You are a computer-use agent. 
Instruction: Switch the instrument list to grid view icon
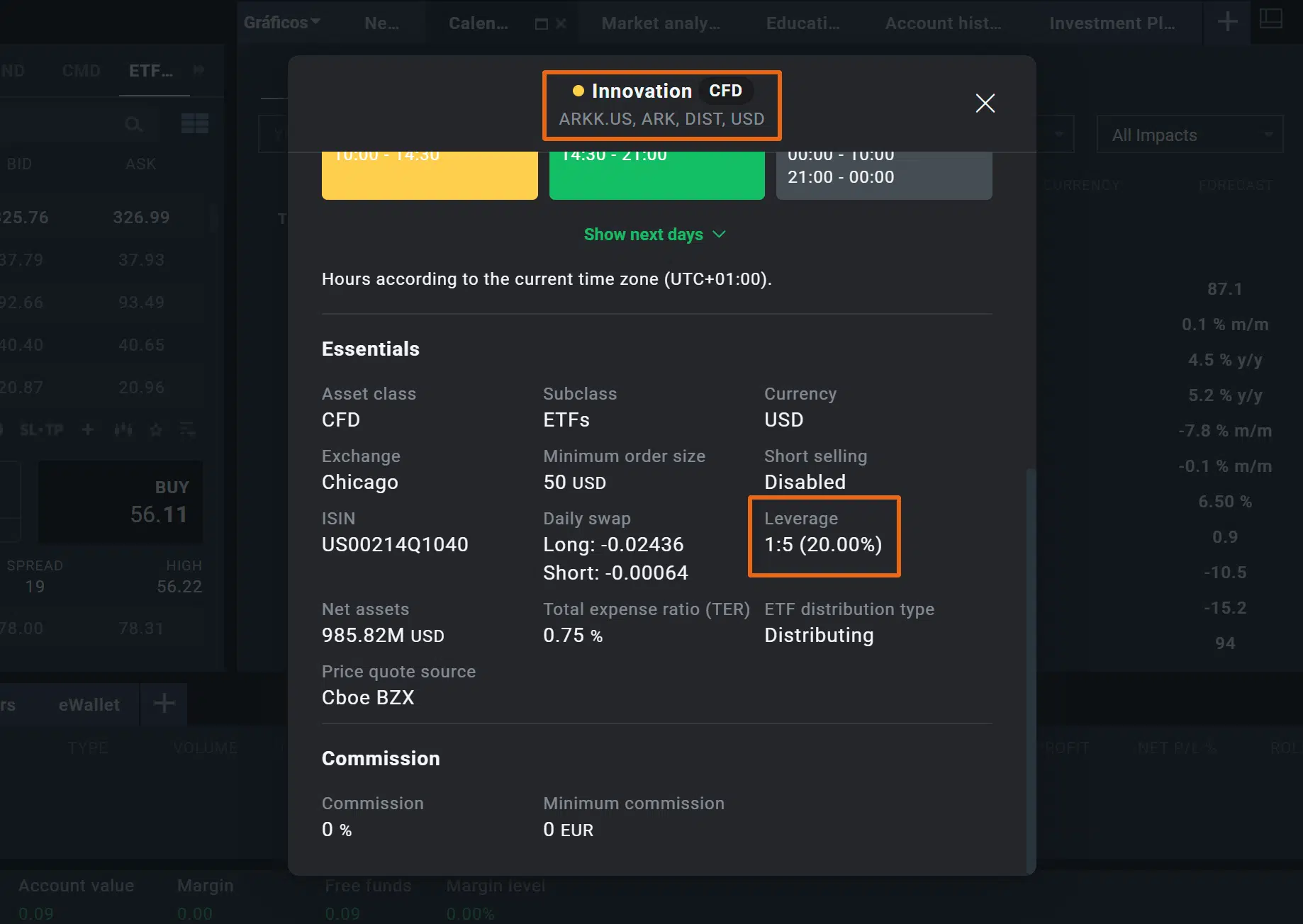tap(194, 124)
